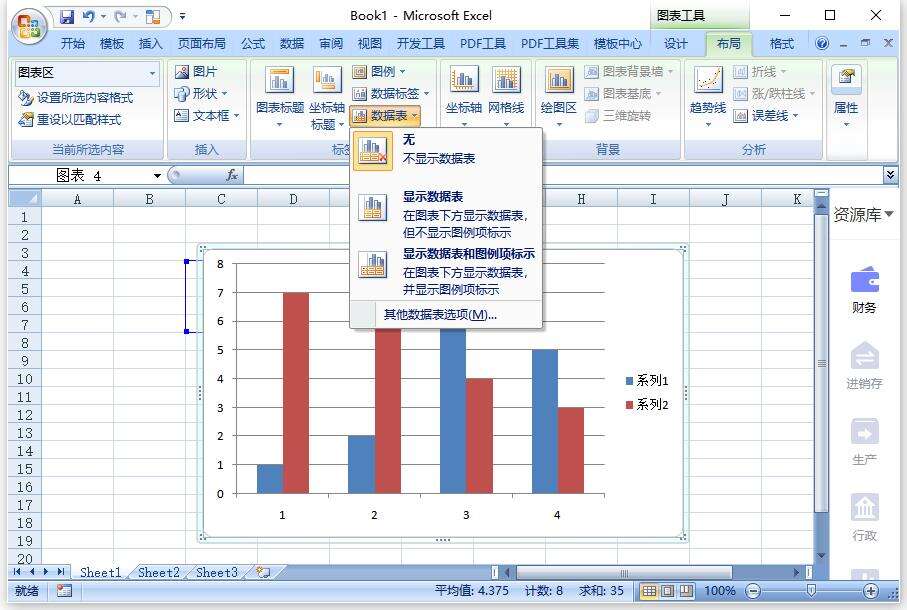Open the 设计 chart tools tab
The width and height of the screenshot is (907, 610).
676,43
